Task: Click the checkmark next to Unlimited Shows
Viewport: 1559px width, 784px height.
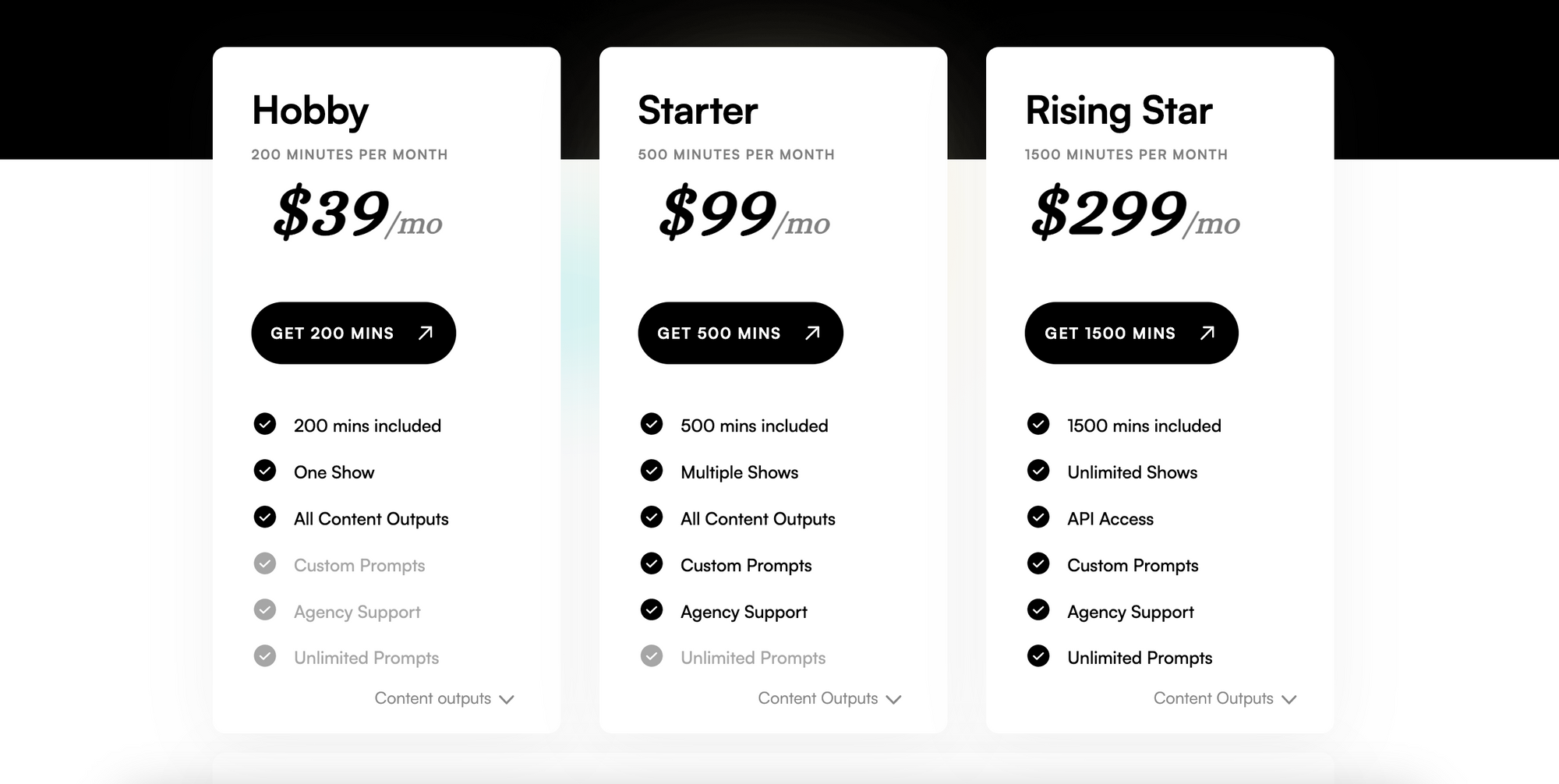Action: click(x=1038, y=471)
